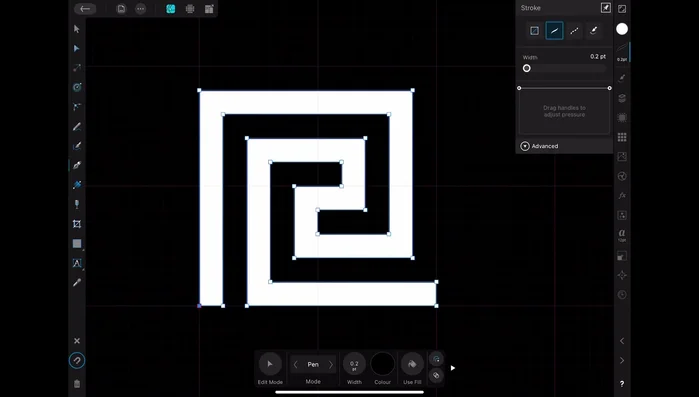The height and width of the screenshot is (397, 699).
Task: Expand the context toolbar with play arrow
Action: pyautogui.click(x=452, y=368)
